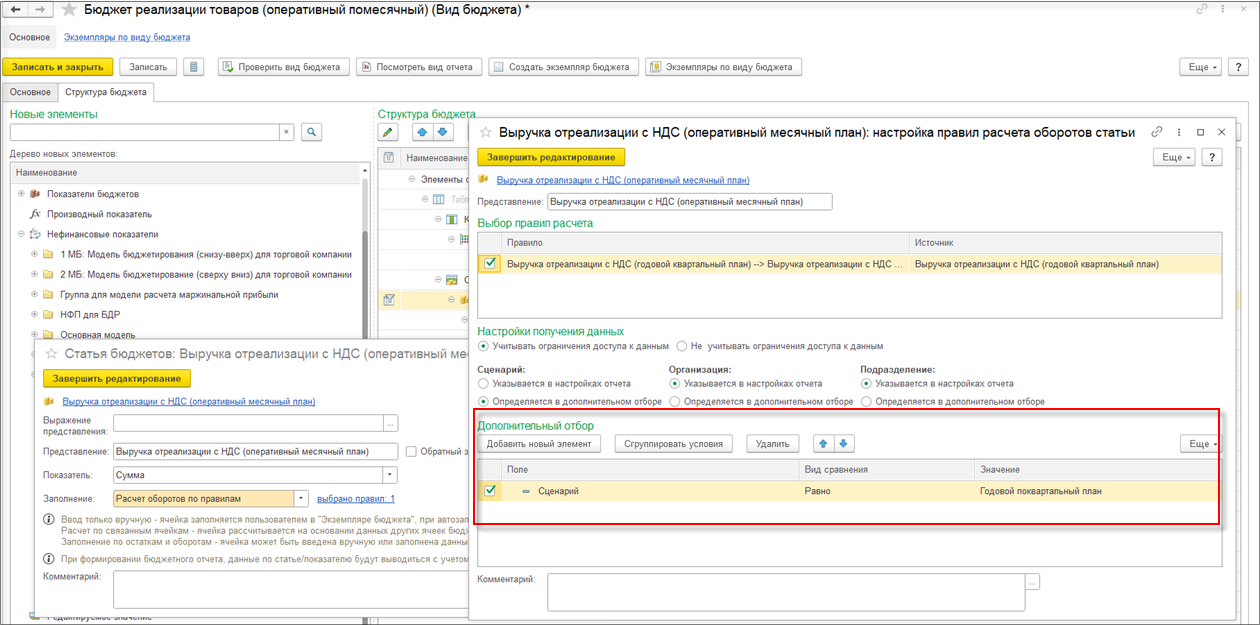Move filter condition up with blue arrow in Дополнительный отбор

point(823,444)
